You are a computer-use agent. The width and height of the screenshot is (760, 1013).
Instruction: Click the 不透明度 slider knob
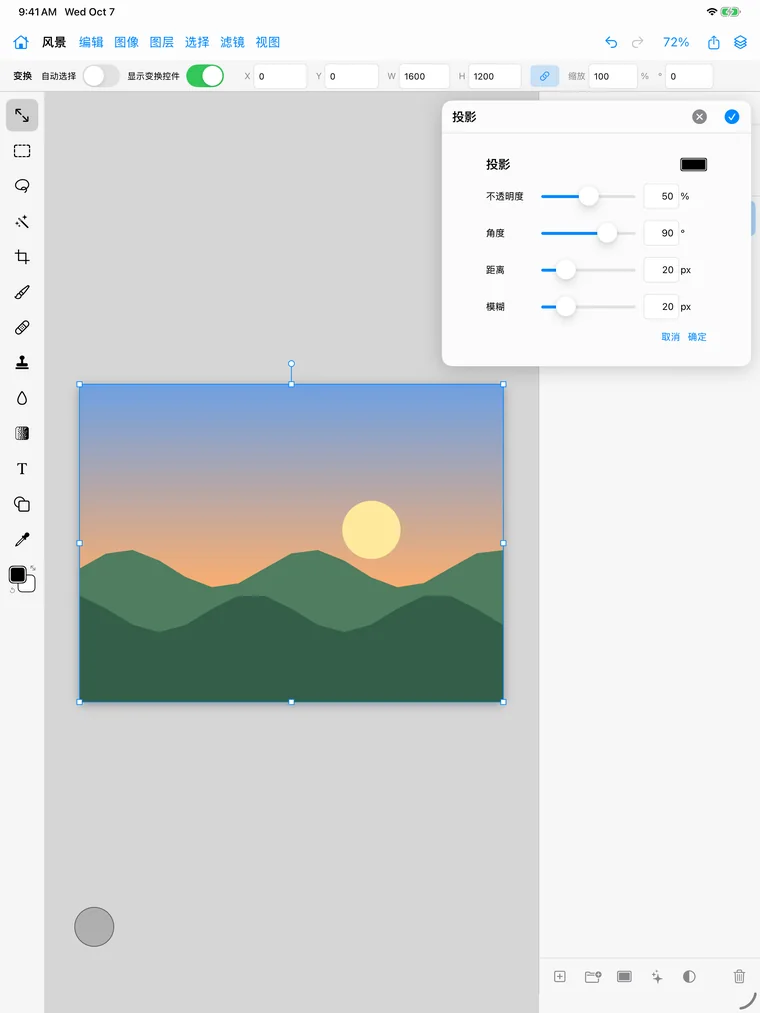[x=588, y=196]
